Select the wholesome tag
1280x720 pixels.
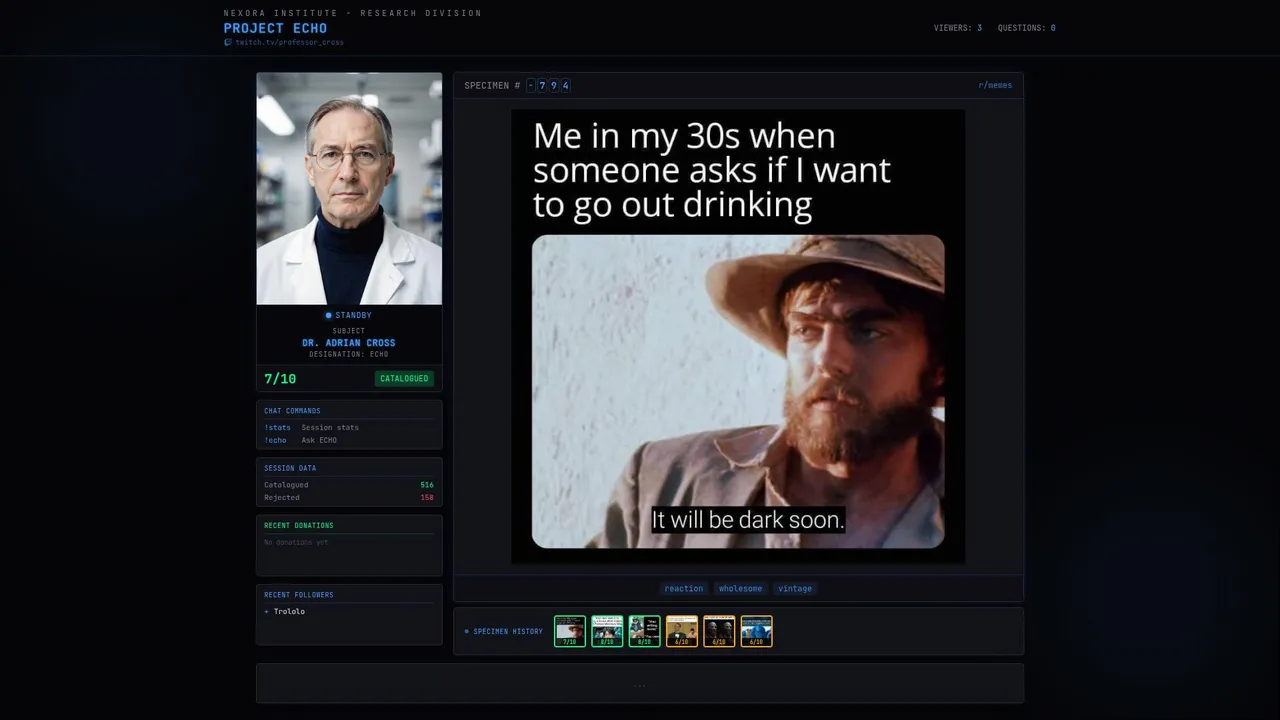coord(740,588)
